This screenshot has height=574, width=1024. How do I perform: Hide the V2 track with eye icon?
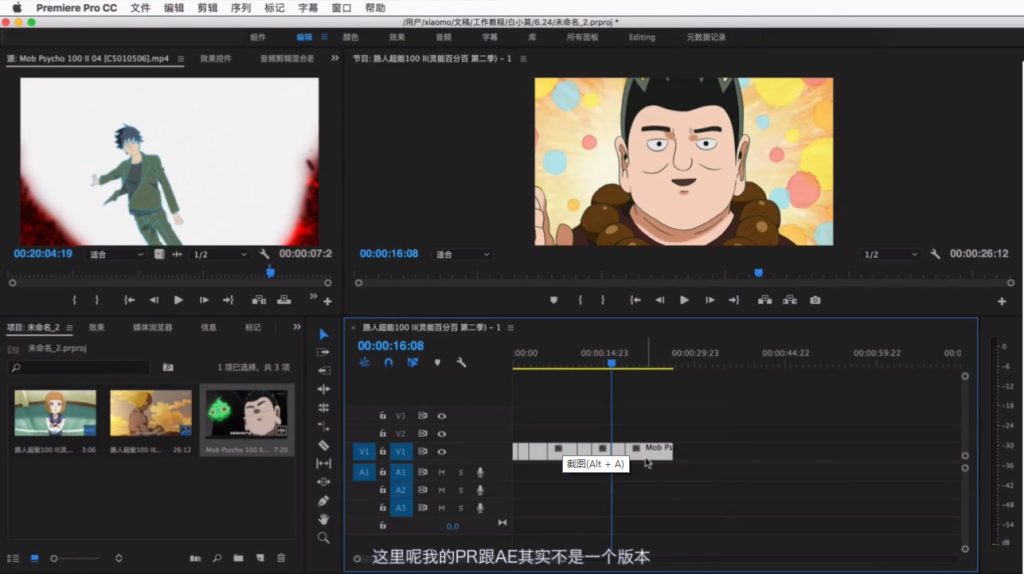point(441,434)
